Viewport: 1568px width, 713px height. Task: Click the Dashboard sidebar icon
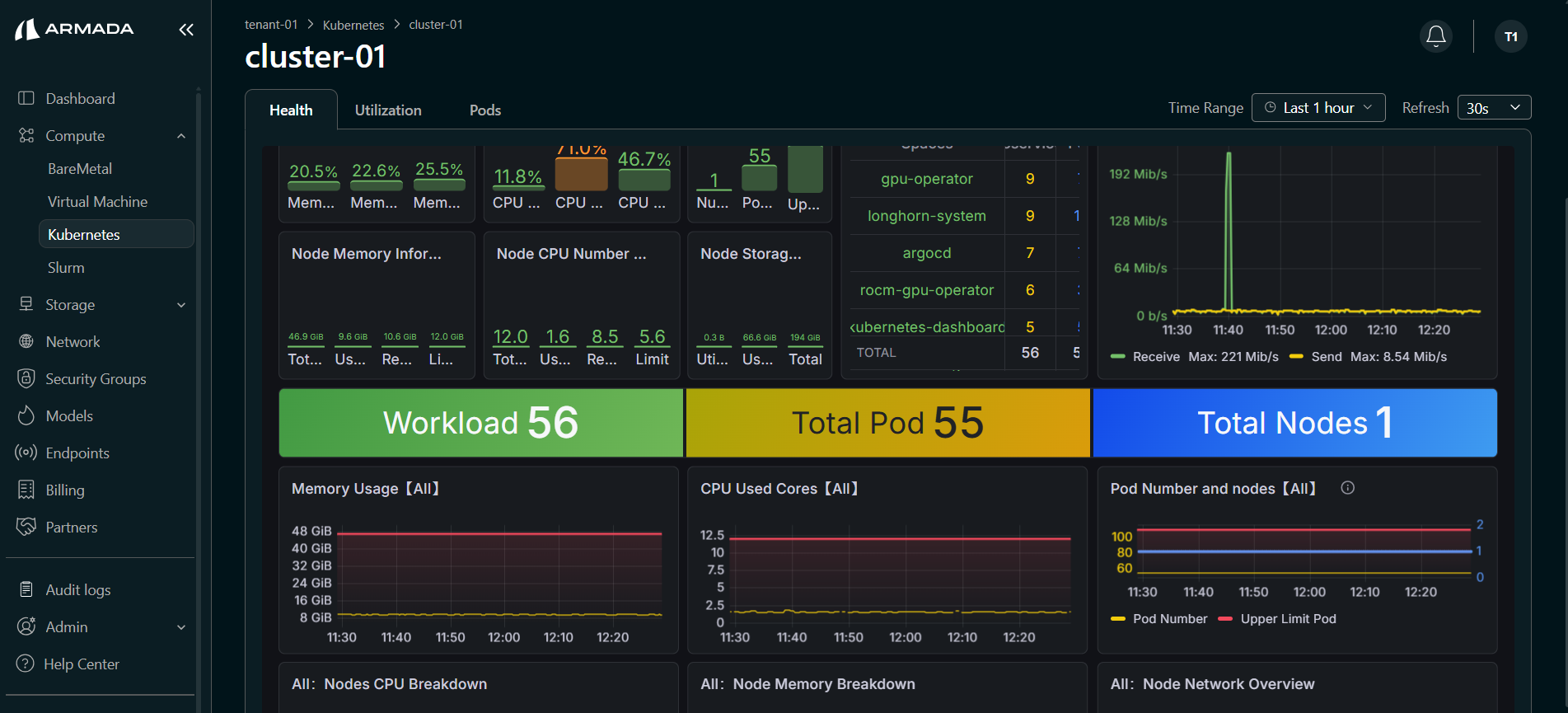26,98
